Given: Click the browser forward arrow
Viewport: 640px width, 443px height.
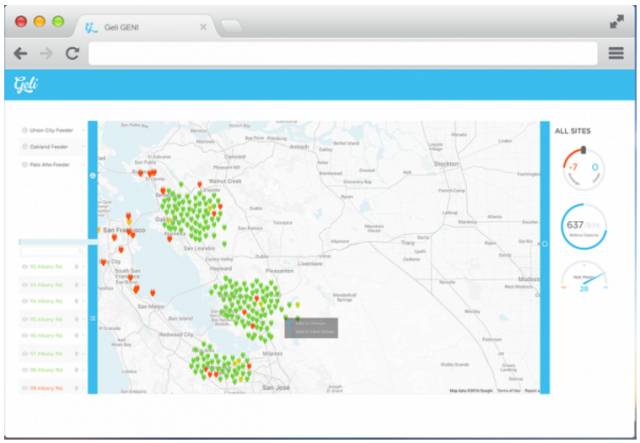Looking at the screenshot, I should tap(46, 53).
